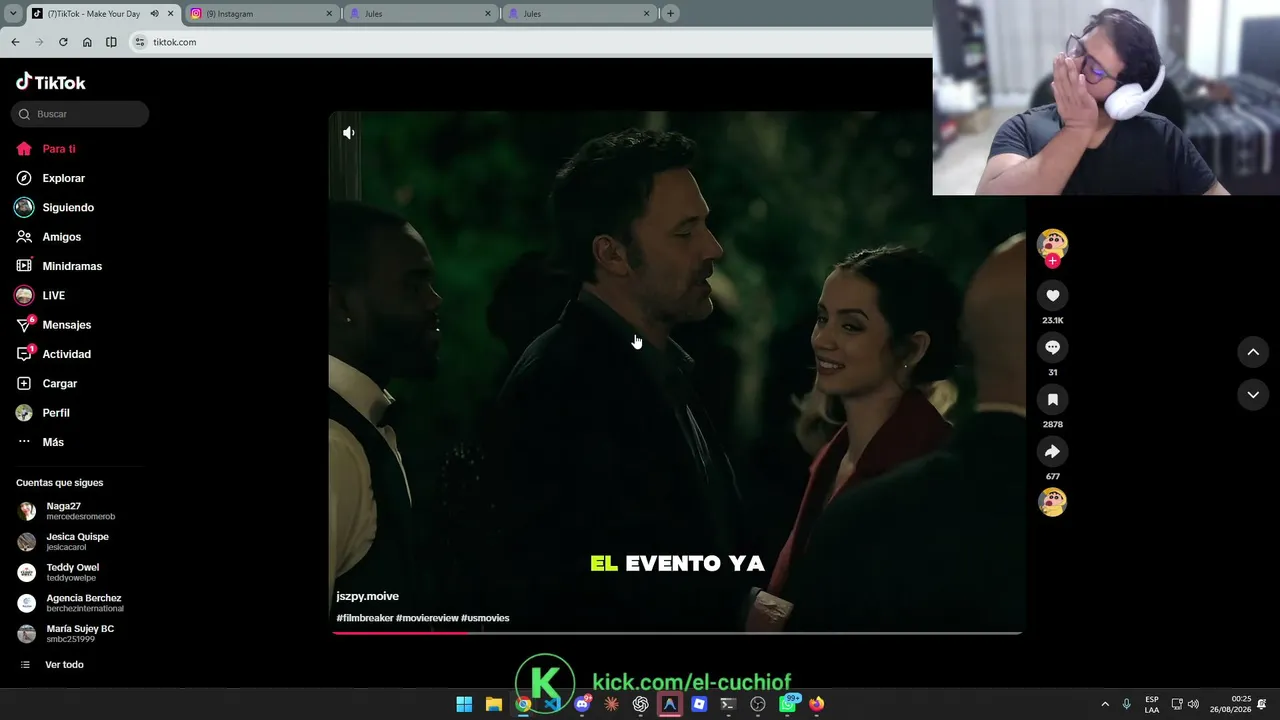
Task: Open Firefox from the taskbar
Action: 817,704
